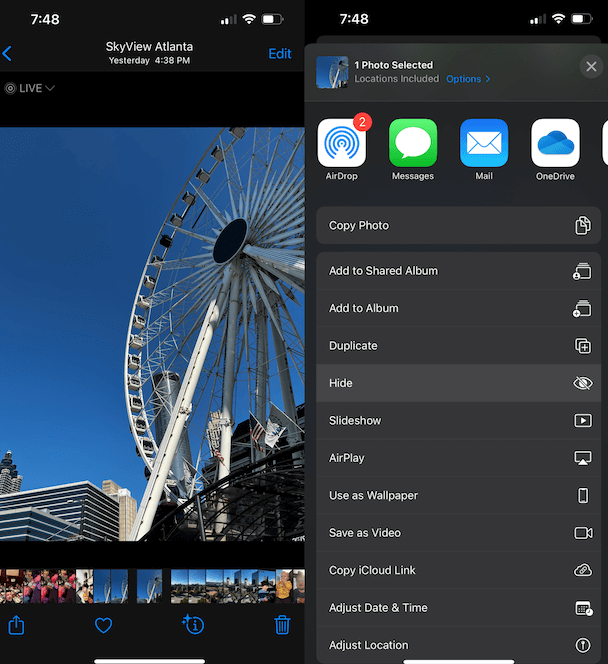Click the copy documents icon
Image resolution: width=608 pixels, height=664 pixels.
(583, 225)
